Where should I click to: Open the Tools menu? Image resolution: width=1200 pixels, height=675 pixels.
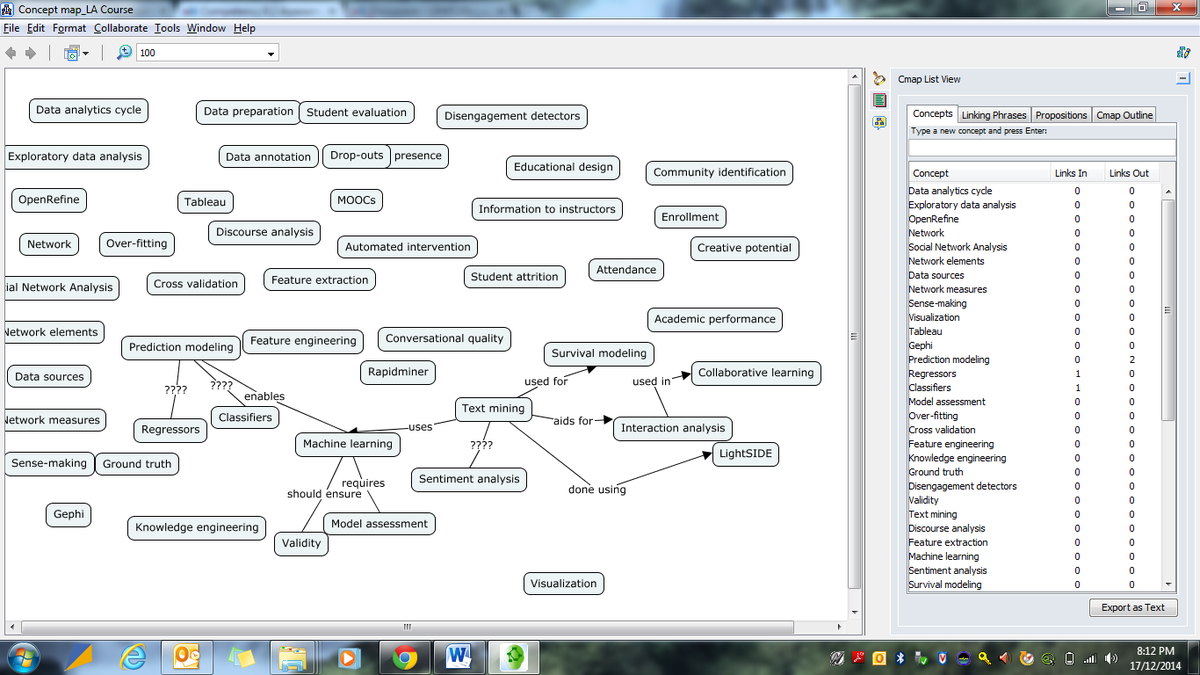(167, 28)
